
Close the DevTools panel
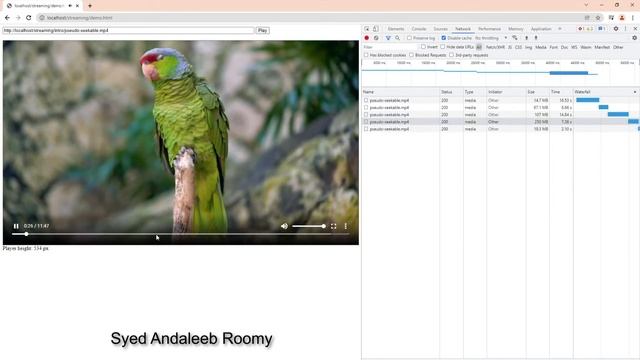(635, 29)
